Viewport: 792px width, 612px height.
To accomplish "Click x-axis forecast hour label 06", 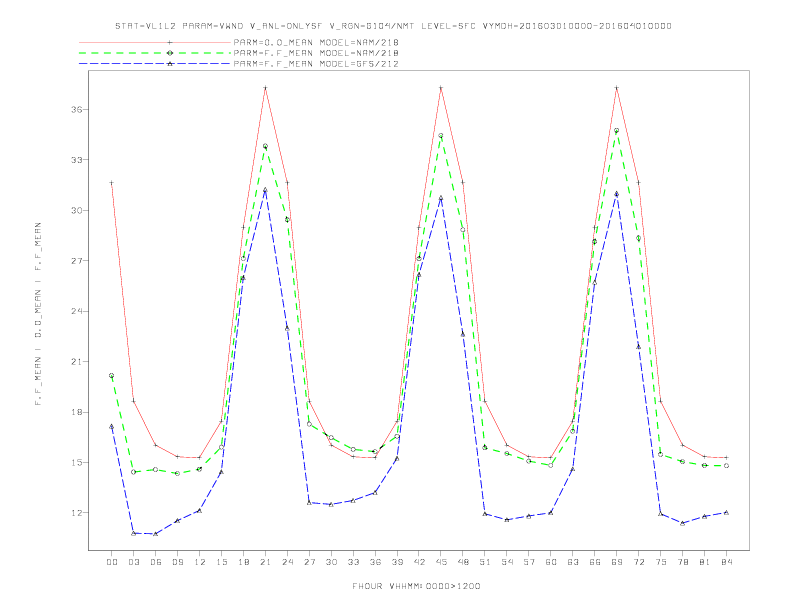I will 156,562.
